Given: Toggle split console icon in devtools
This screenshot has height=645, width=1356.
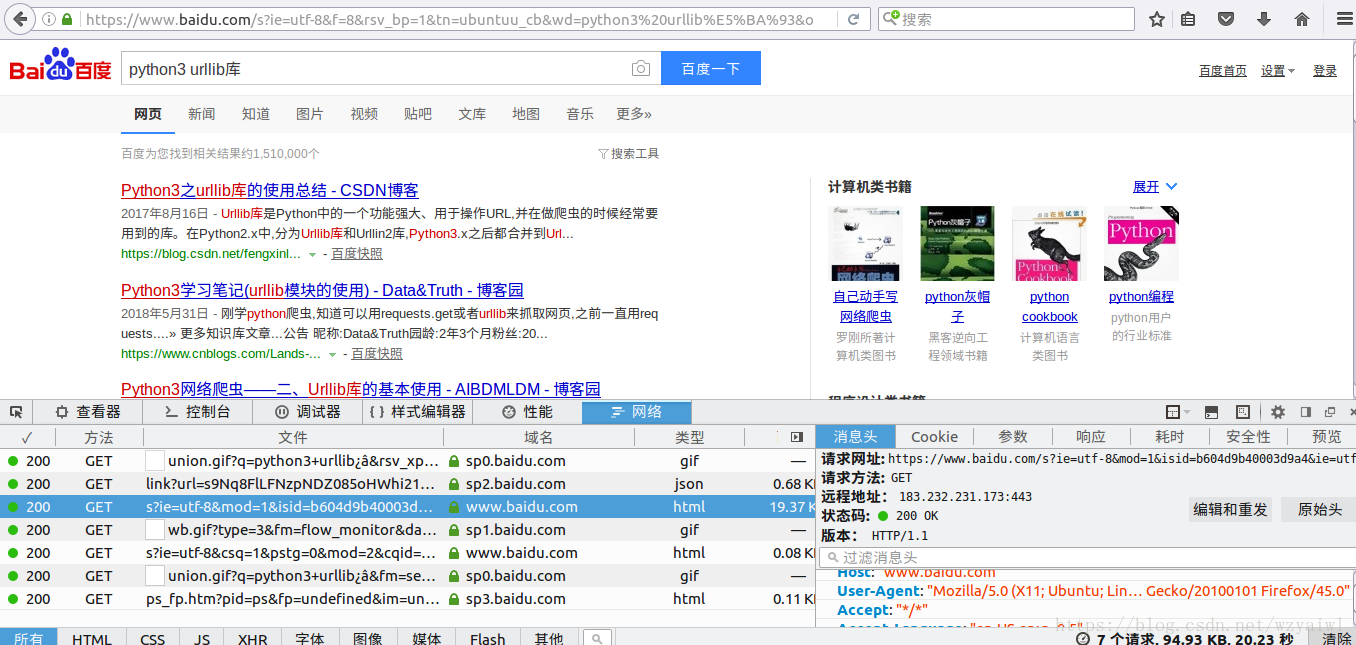Looking at the screenshot, I should pyautogui.click(x=1211, y=412).
